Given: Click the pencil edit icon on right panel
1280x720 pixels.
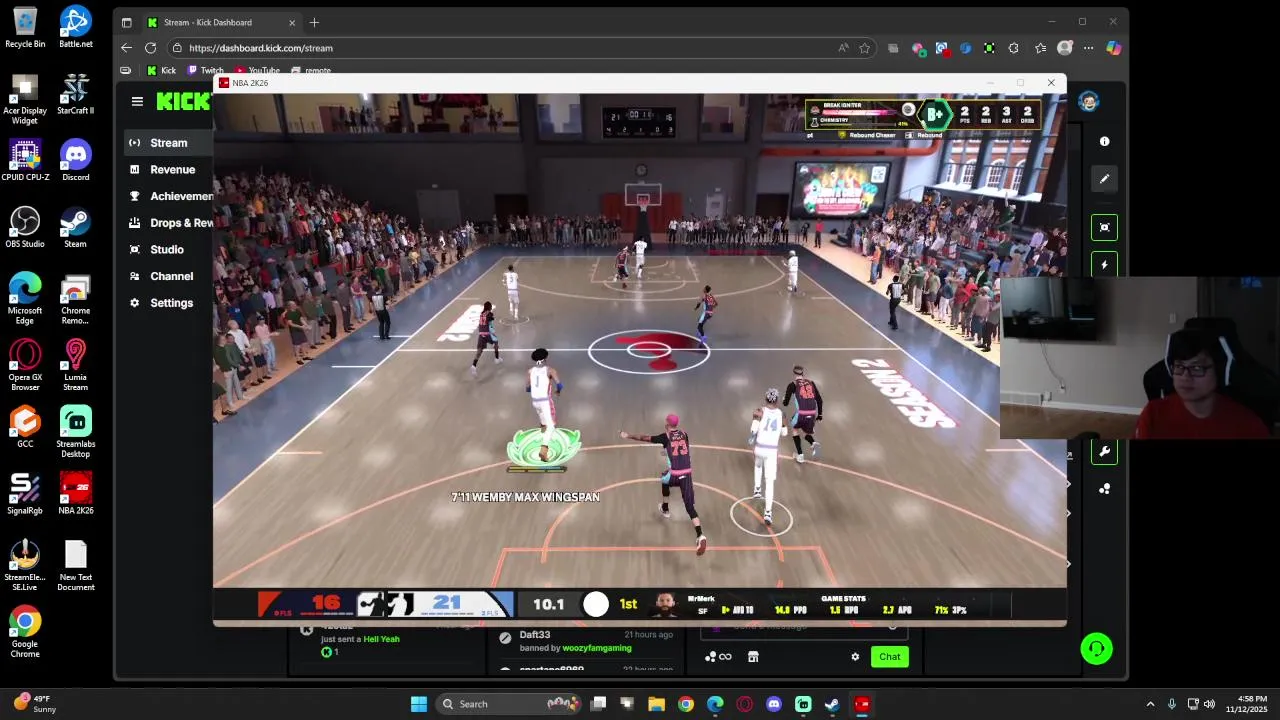Looking at the screenshot, I should click(x=1104, y=179).
